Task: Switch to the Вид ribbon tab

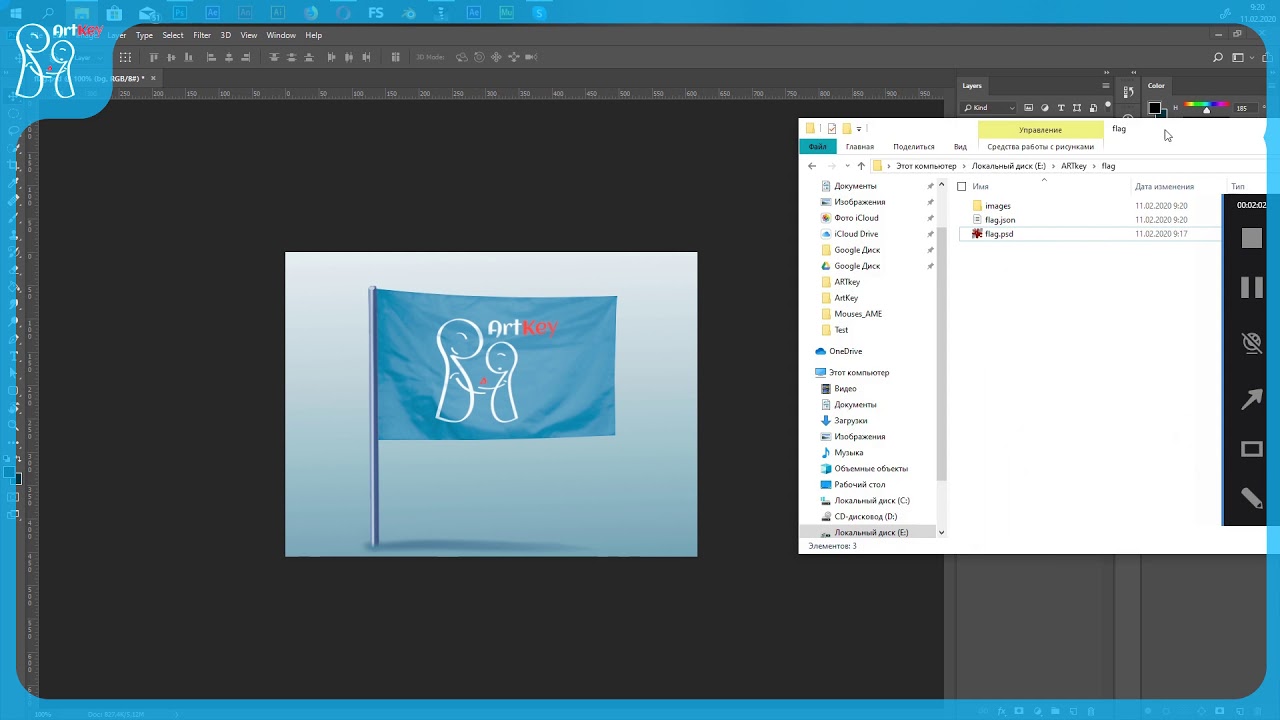Action: (960, 147)
